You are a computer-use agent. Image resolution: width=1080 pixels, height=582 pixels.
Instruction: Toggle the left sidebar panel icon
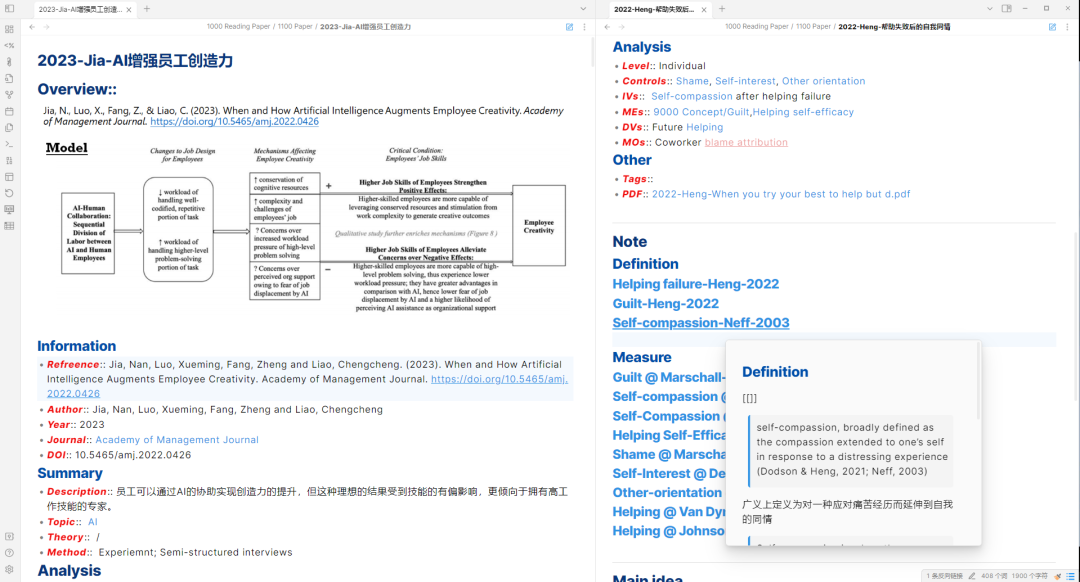point(9,9)
